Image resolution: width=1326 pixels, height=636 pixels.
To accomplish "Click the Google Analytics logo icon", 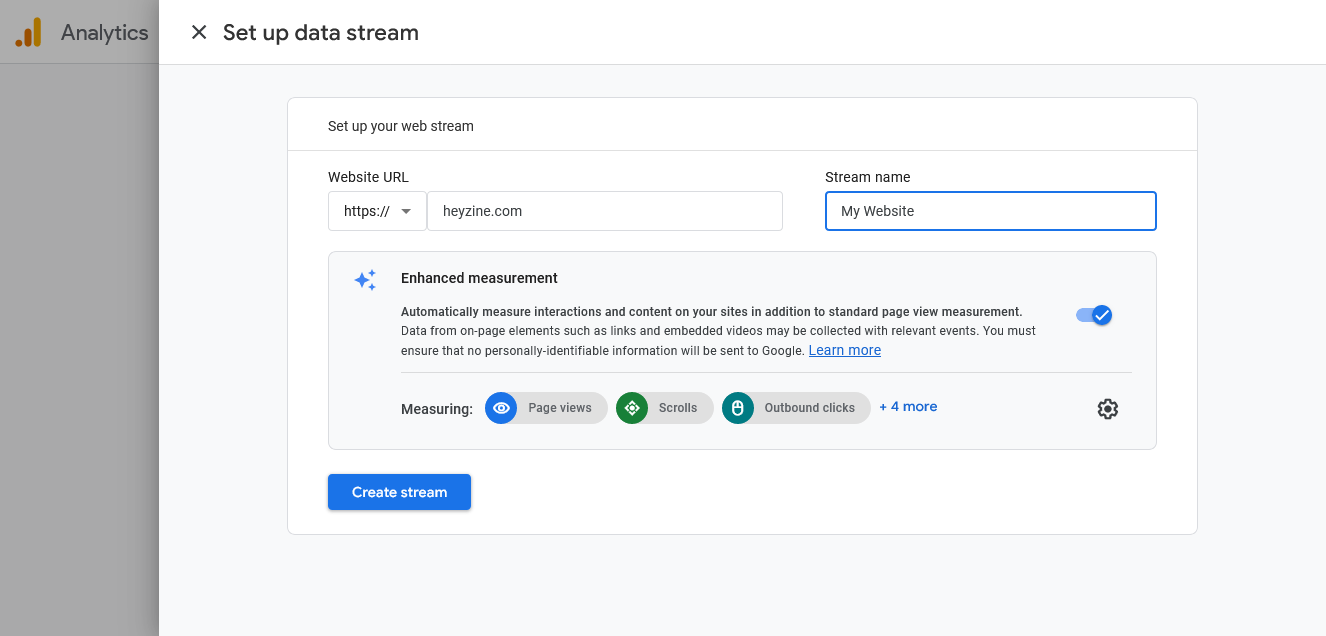I will pos(29,32).
